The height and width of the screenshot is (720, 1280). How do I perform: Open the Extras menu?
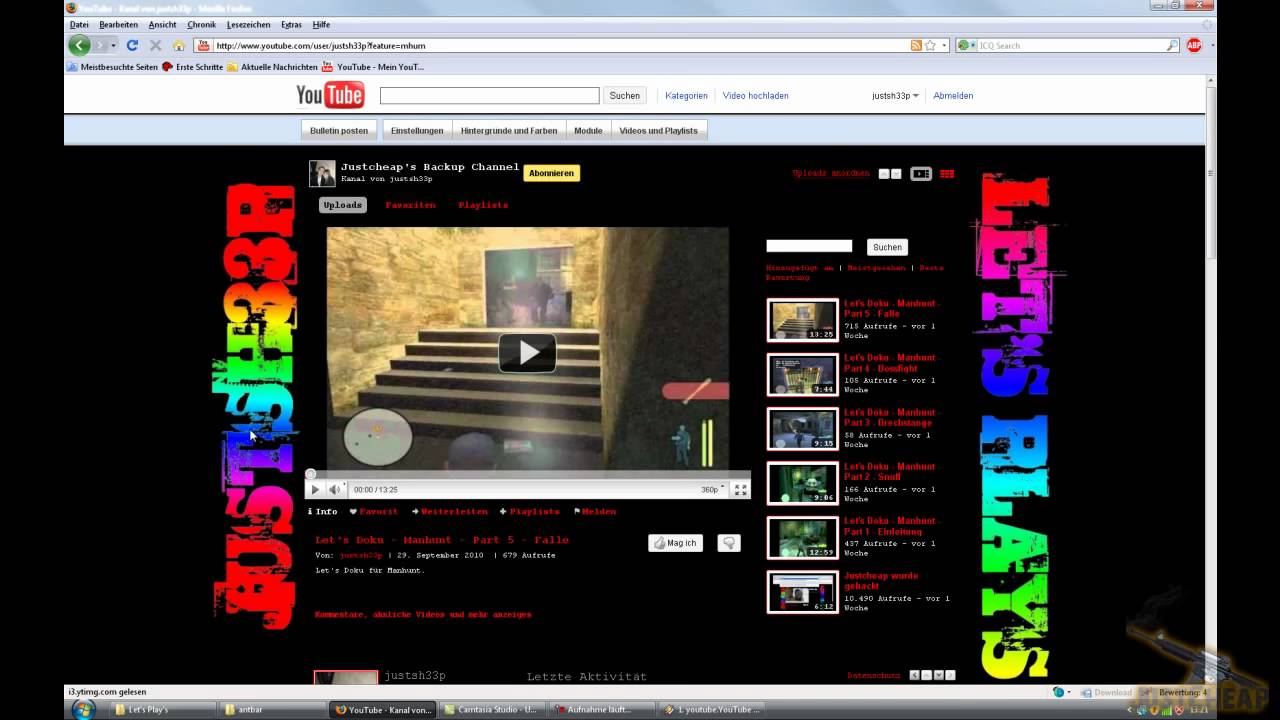(291, 24)
